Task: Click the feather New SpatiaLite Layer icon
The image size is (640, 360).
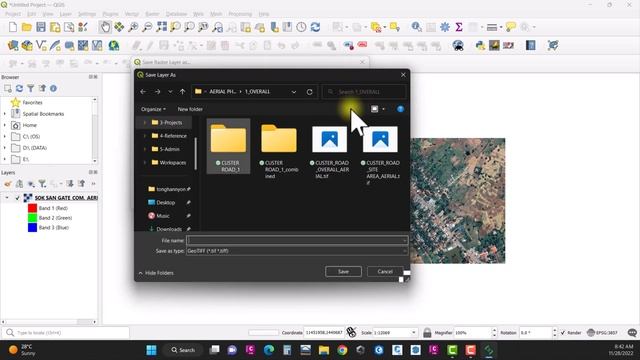Action: click(55, 45)
